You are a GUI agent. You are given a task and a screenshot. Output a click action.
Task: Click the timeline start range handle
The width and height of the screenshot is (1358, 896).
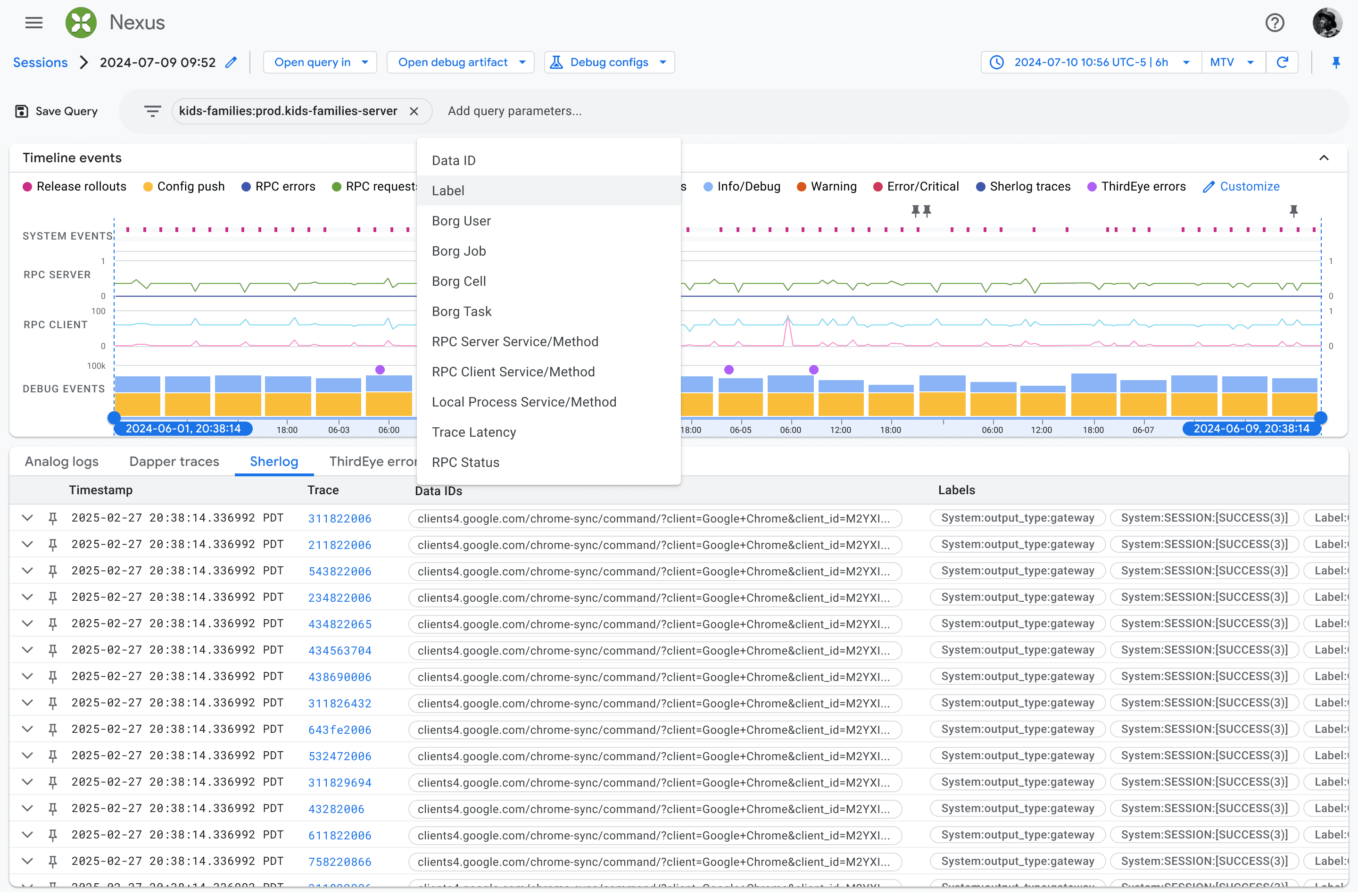pyautogui.click(x=114, y=417)
